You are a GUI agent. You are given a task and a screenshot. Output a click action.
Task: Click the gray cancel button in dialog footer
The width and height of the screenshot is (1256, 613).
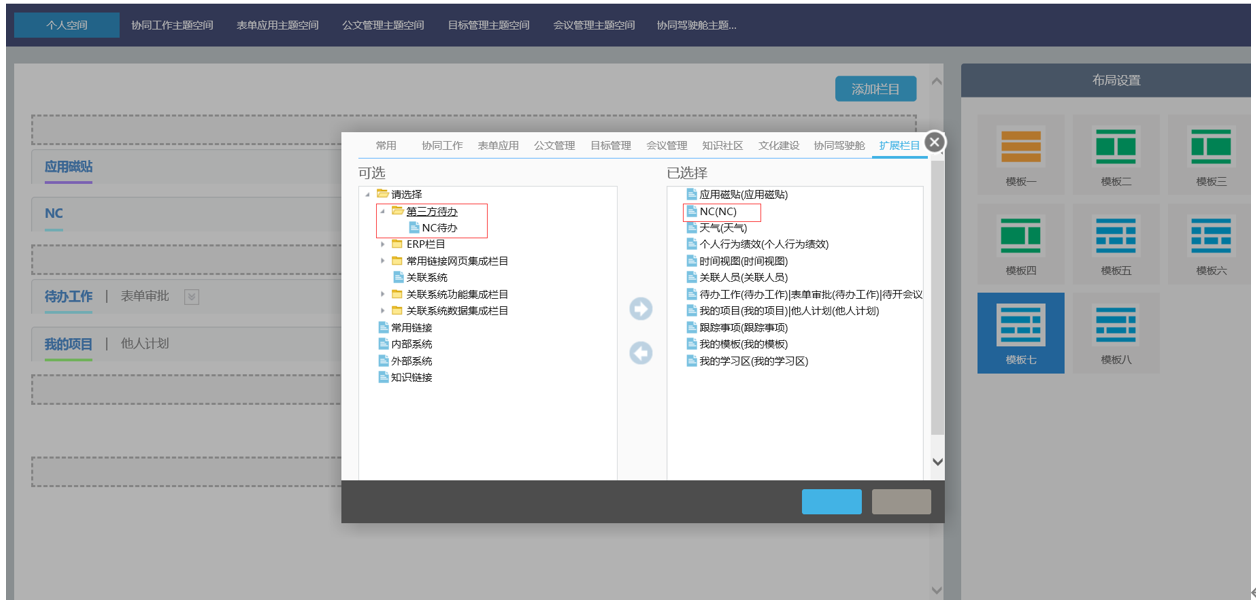point(901,502)
